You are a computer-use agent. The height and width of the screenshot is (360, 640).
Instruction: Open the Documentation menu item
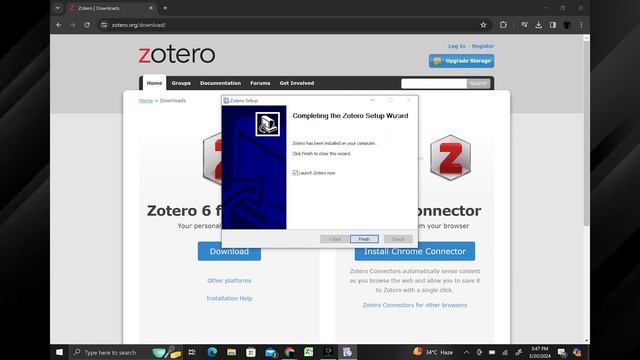pos(220,83)
